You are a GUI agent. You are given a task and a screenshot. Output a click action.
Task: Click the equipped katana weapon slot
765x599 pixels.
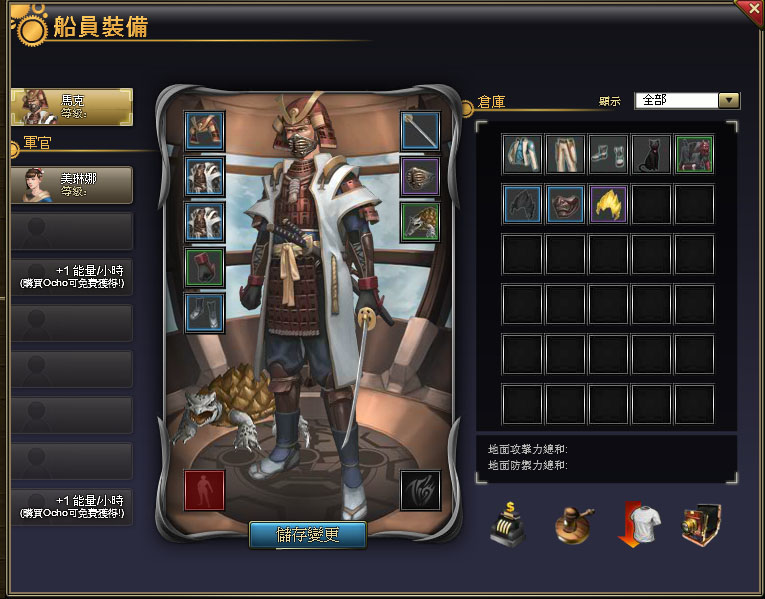(x=420, y=131)
